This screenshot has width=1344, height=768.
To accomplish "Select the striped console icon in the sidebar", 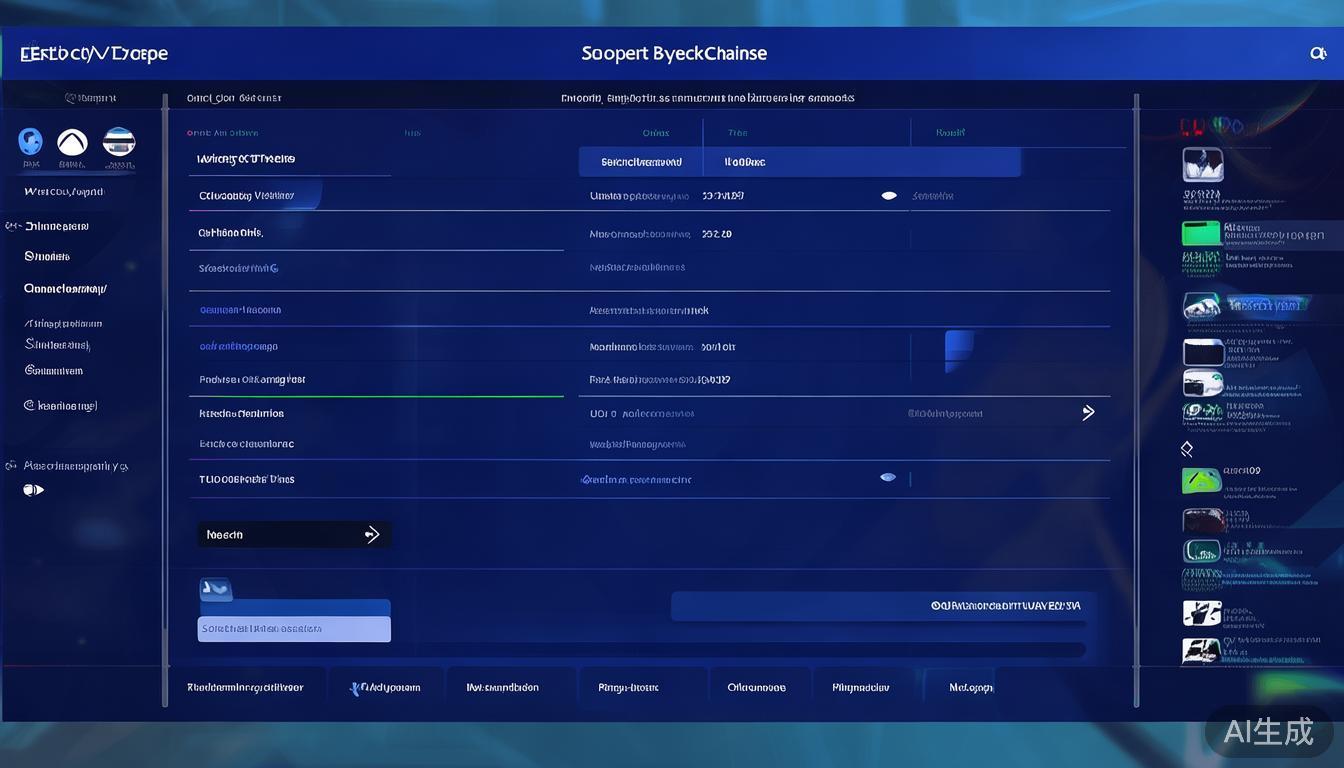I will tap(119, 141).
